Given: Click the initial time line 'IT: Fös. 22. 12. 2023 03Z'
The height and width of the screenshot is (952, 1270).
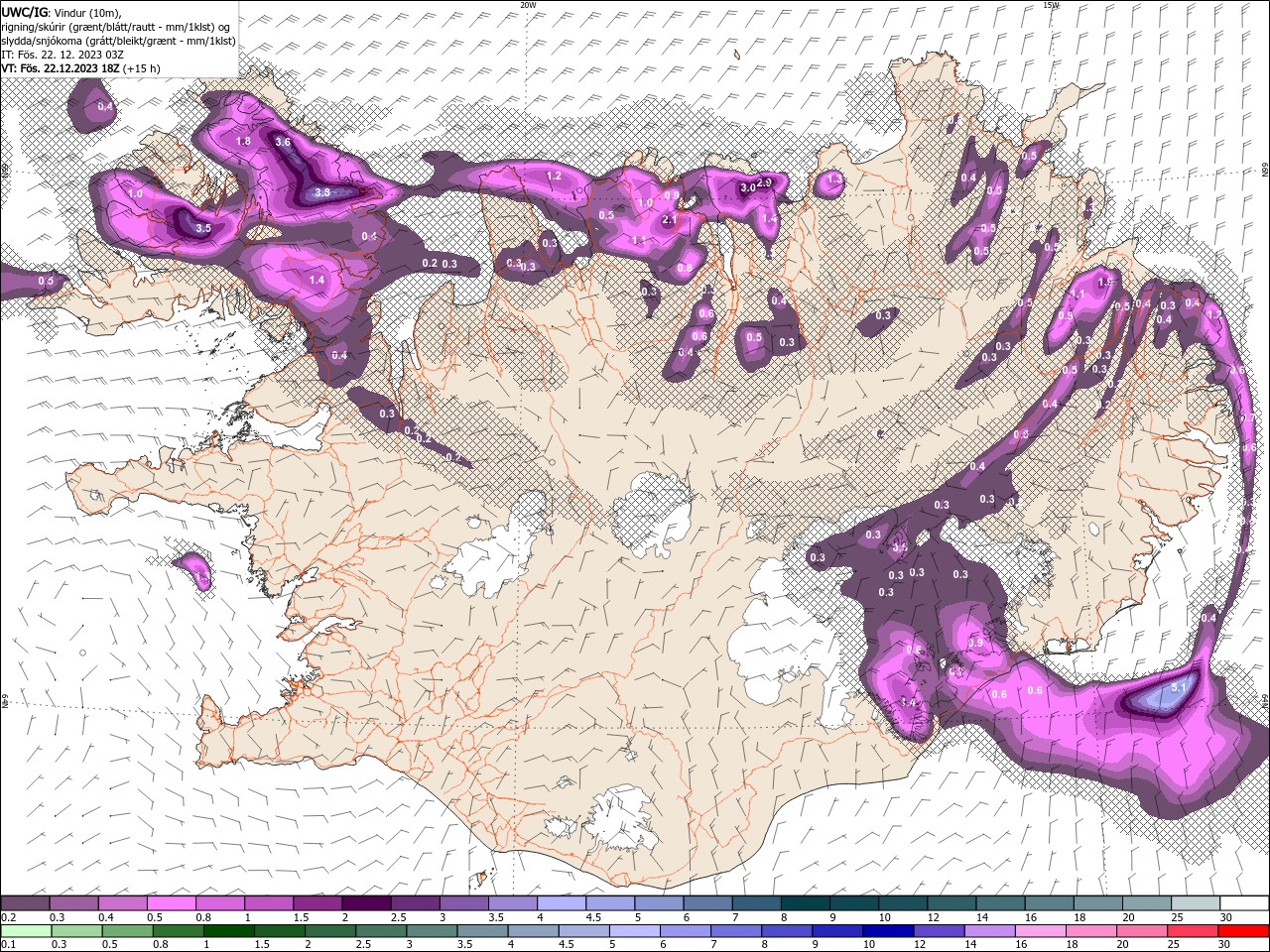Looking at the screenshot, I should pyautogui.click(x=62, y=55).
